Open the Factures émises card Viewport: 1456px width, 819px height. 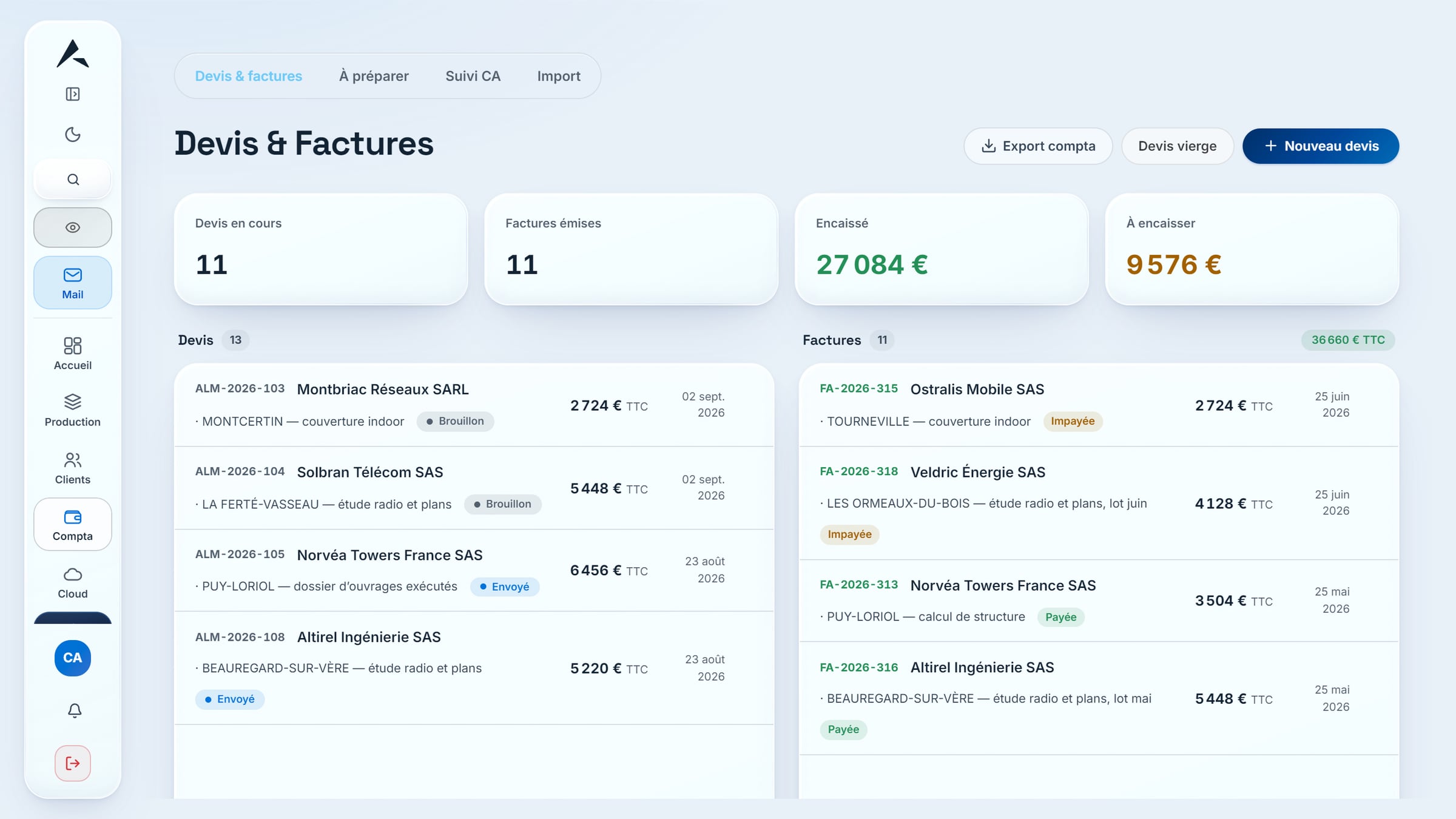(x=631, y=249)
